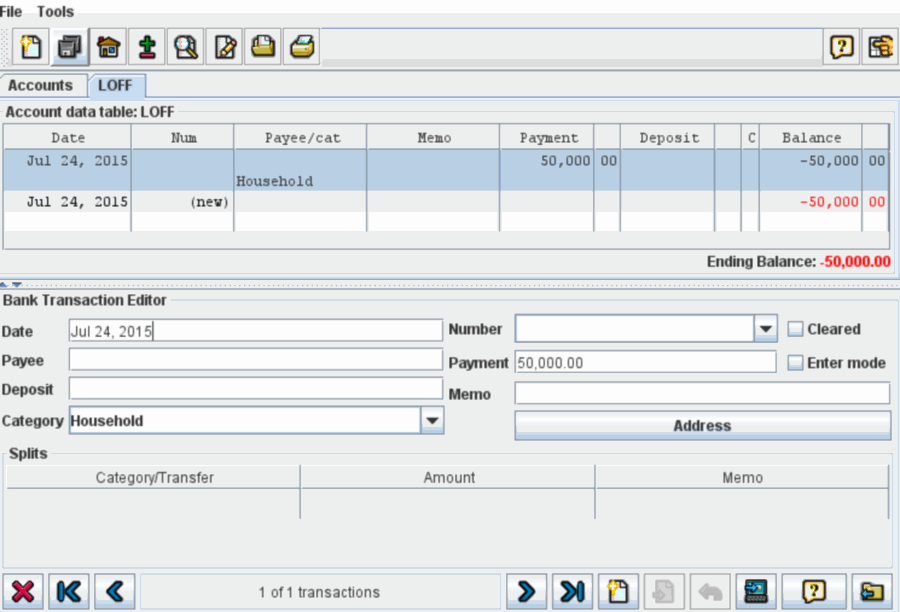
Task: Click the accounts windows toolbar icon
Action: pos(69,47)
